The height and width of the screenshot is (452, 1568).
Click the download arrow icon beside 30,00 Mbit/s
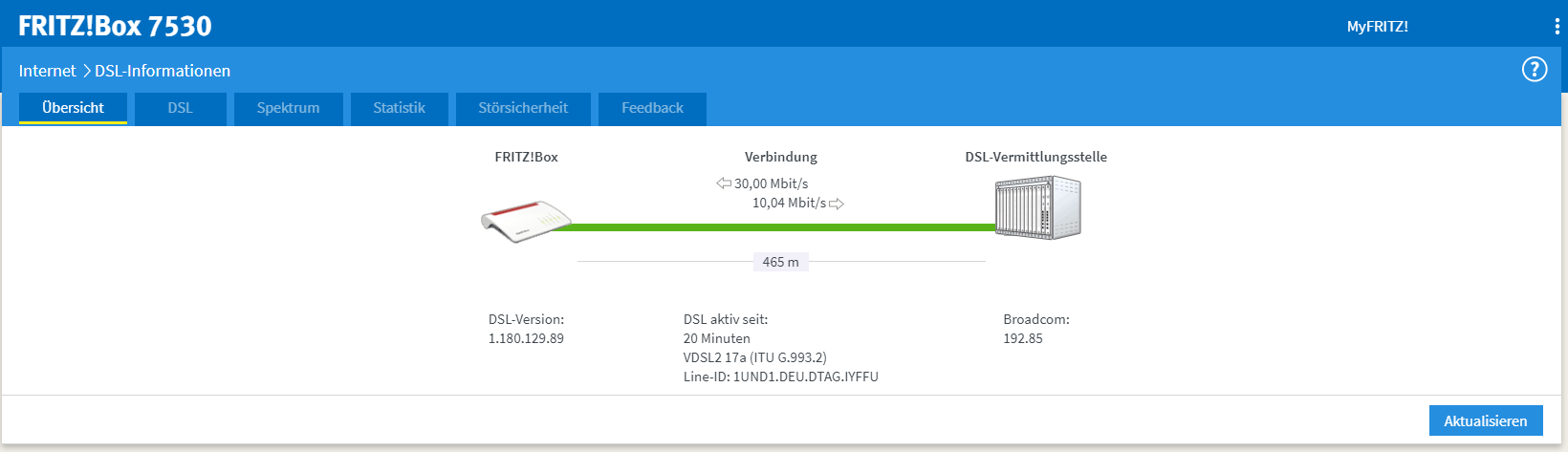pos(724,183)
